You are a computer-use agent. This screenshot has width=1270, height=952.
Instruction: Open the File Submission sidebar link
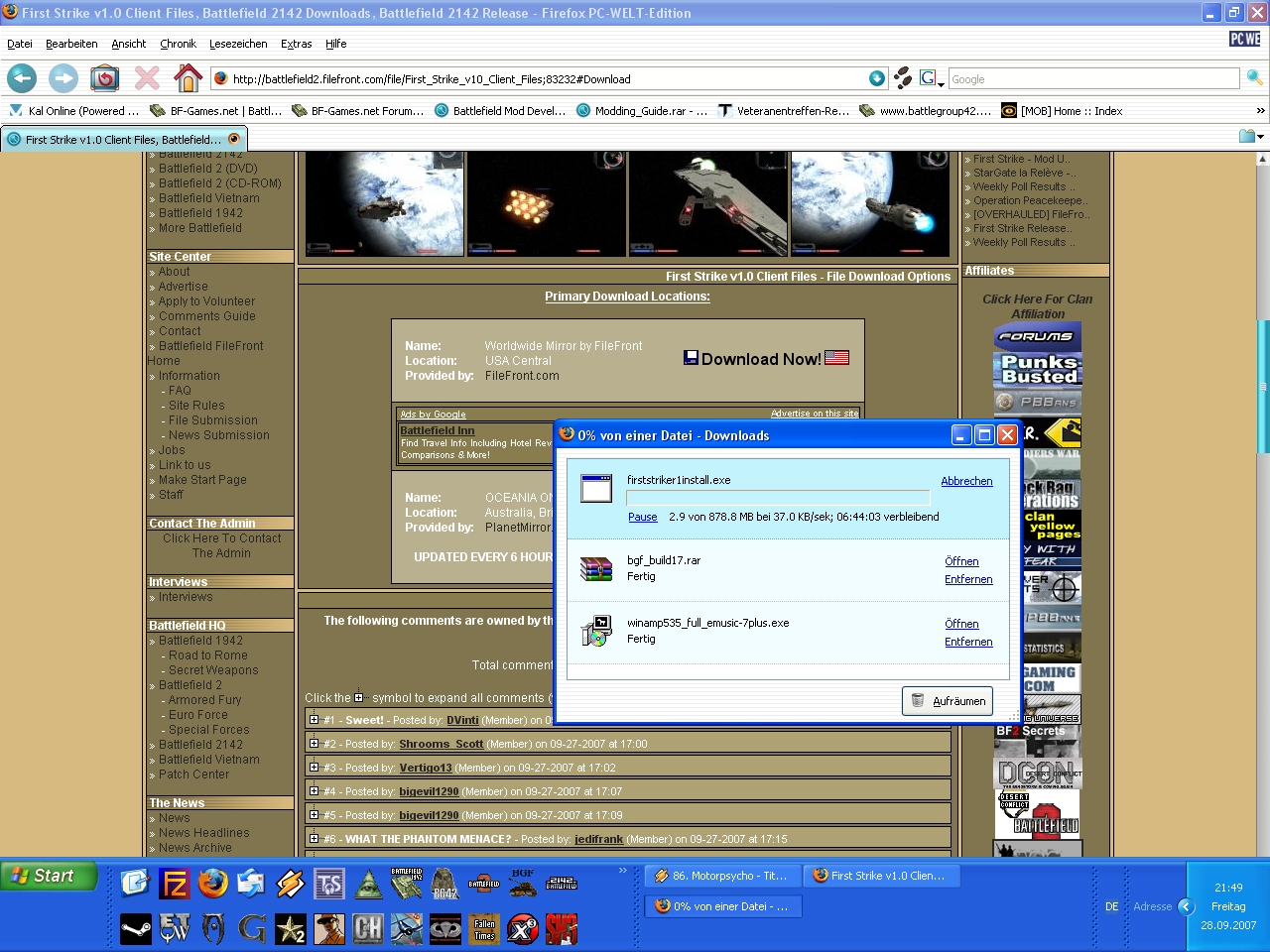[x=213, y=420]
